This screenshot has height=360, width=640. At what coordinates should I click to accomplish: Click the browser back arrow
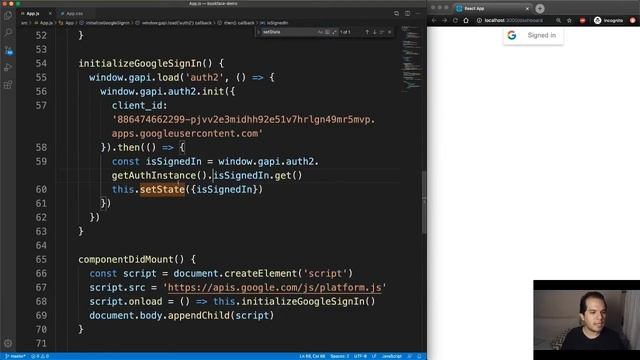(x=434, y=20)
